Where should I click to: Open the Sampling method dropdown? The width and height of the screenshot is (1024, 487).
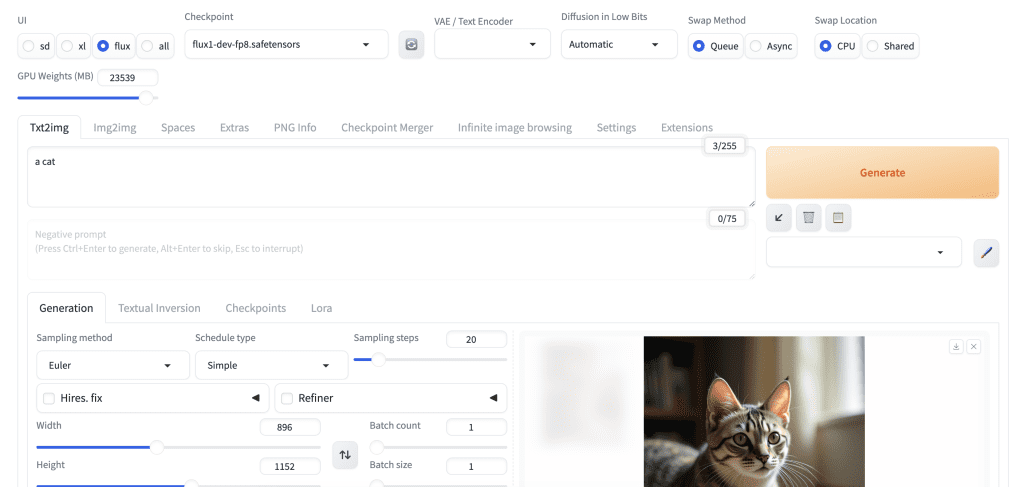pos(113,366)
